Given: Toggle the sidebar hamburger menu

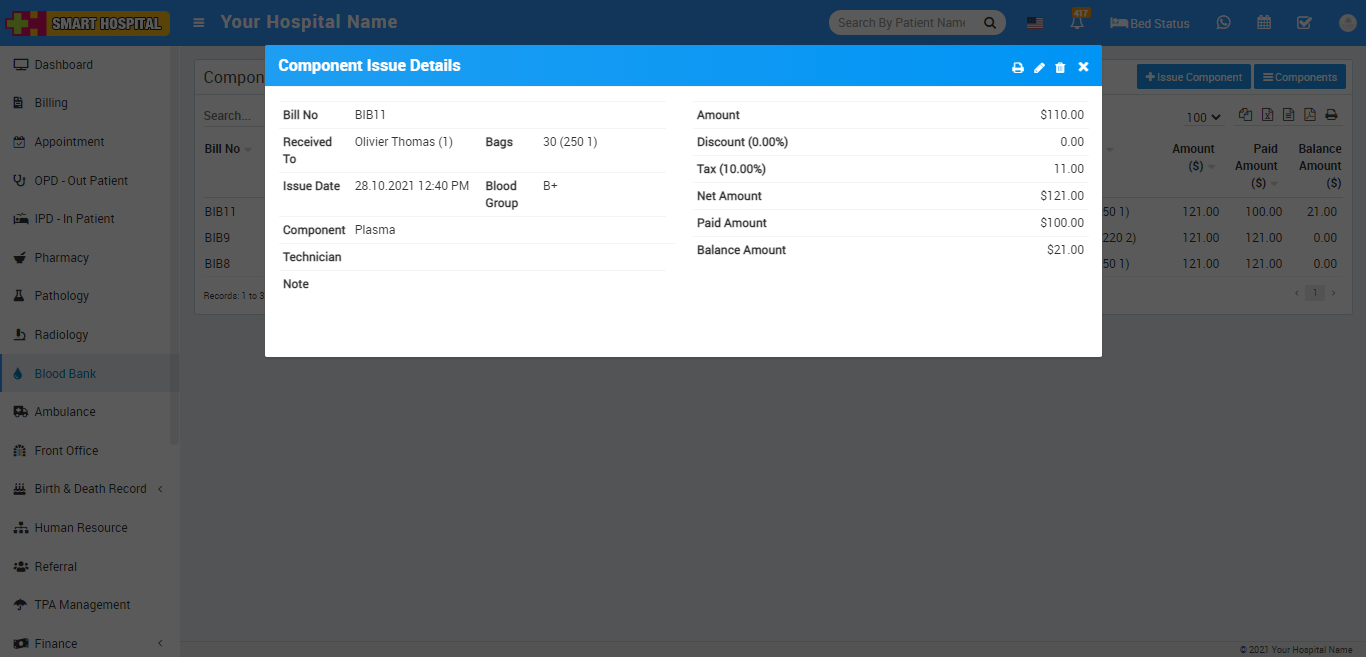Looking at the screenshot, I should pyautogui.click(x=199, y=22).
